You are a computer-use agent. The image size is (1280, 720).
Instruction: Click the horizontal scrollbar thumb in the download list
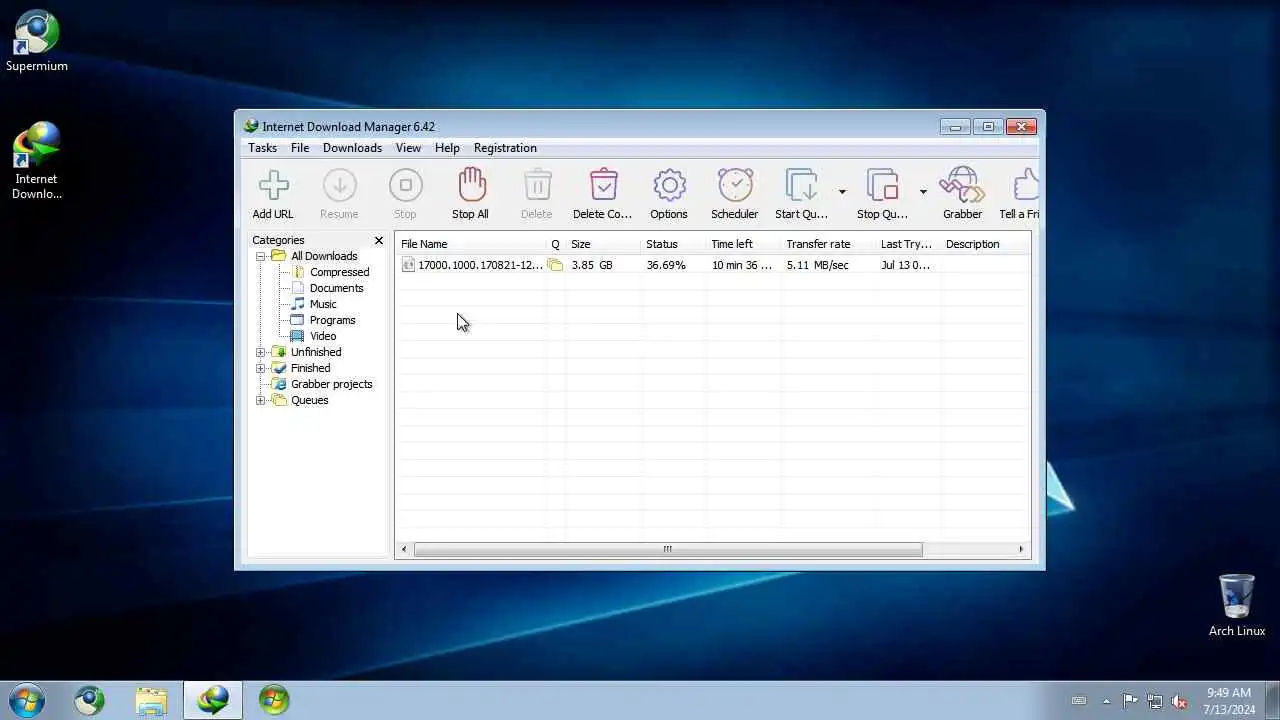[668, 549]
